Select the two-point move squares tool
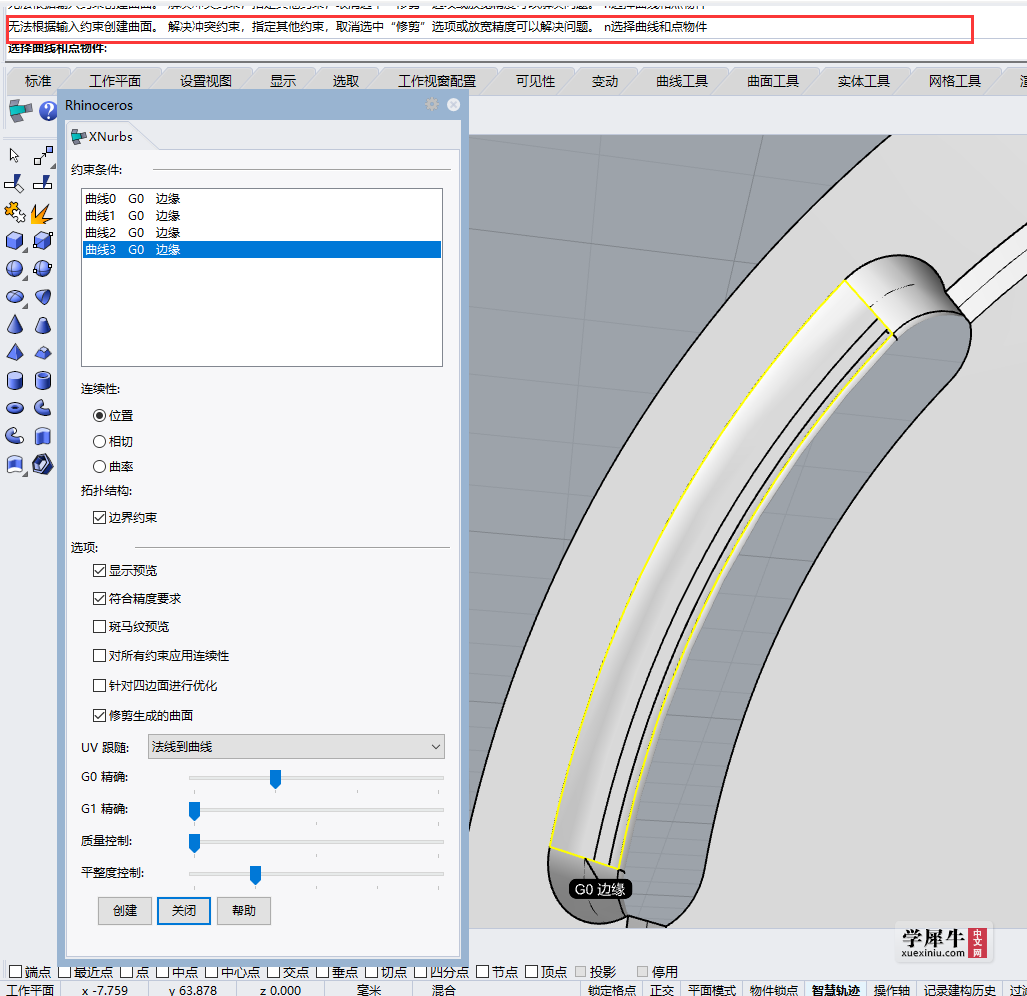The image size is (1027, 996). tap(43, 156)
